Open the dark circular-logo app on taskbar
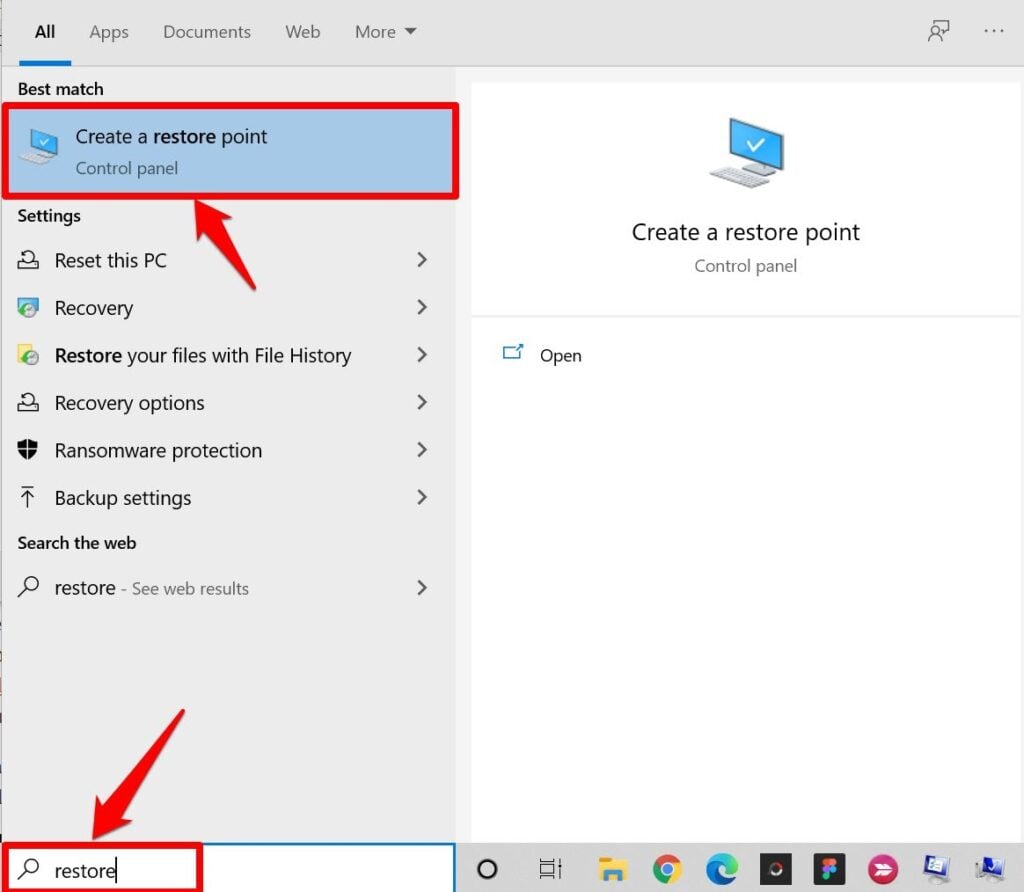1024x892 pixels. tap(775, 869)
